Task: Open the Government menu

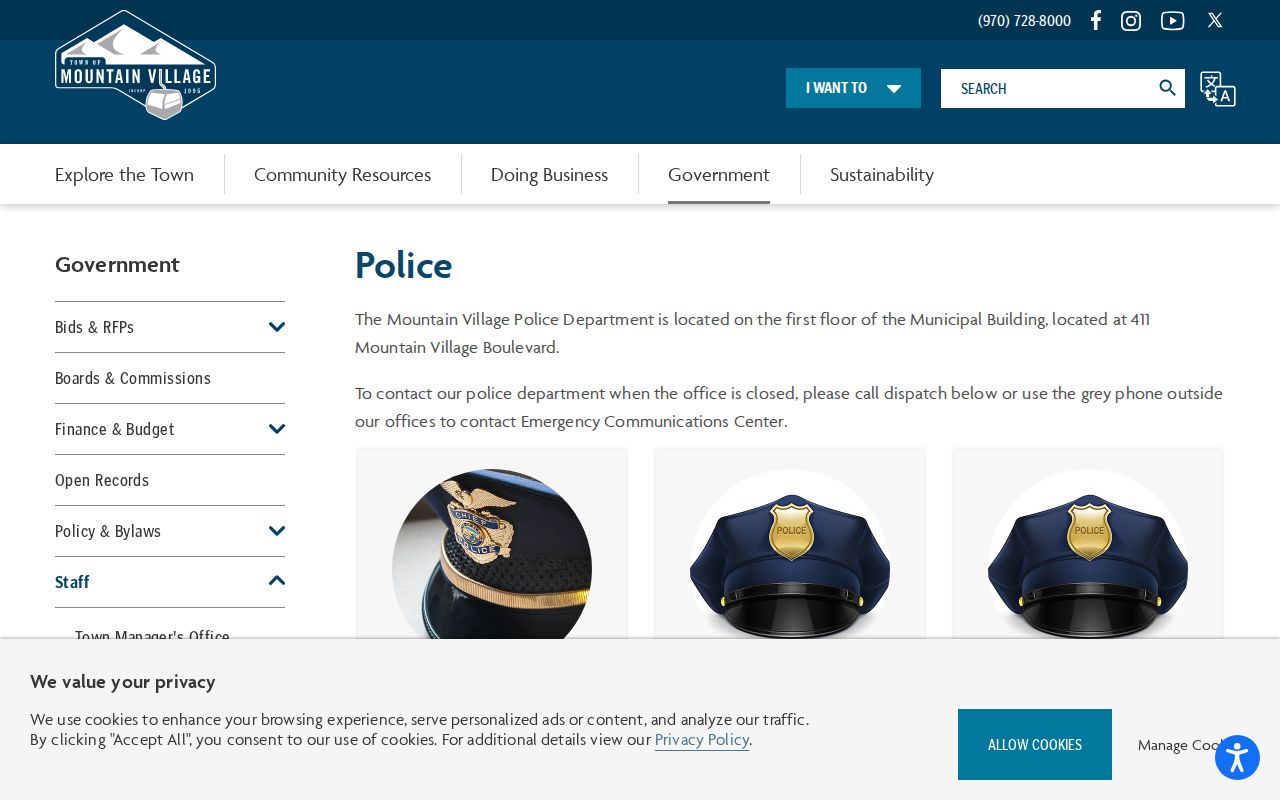Action: coord(719,174)
